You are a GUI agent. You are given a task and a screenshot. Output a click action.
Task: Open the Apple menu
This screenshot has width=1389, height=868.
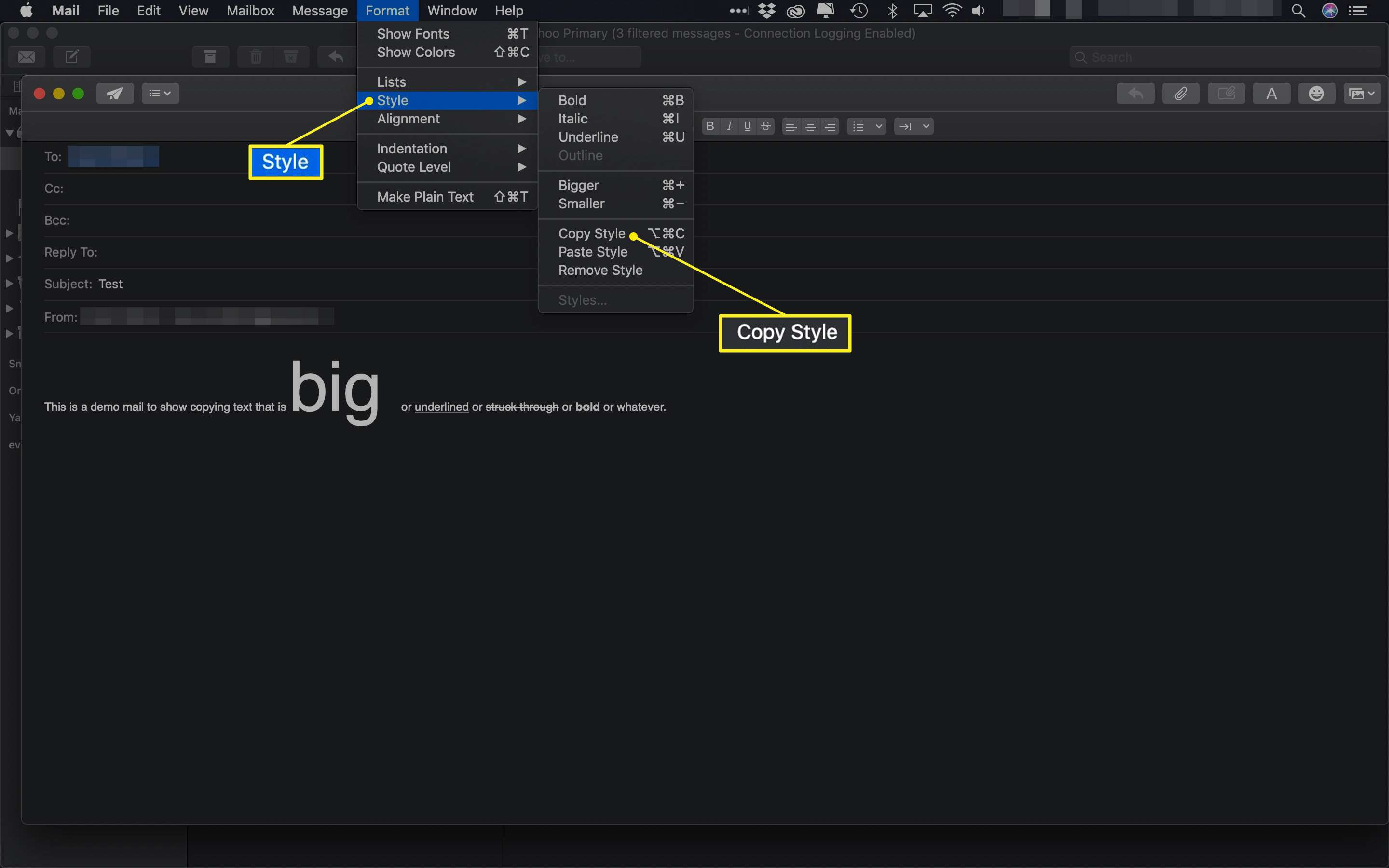(x=27, y=10)
